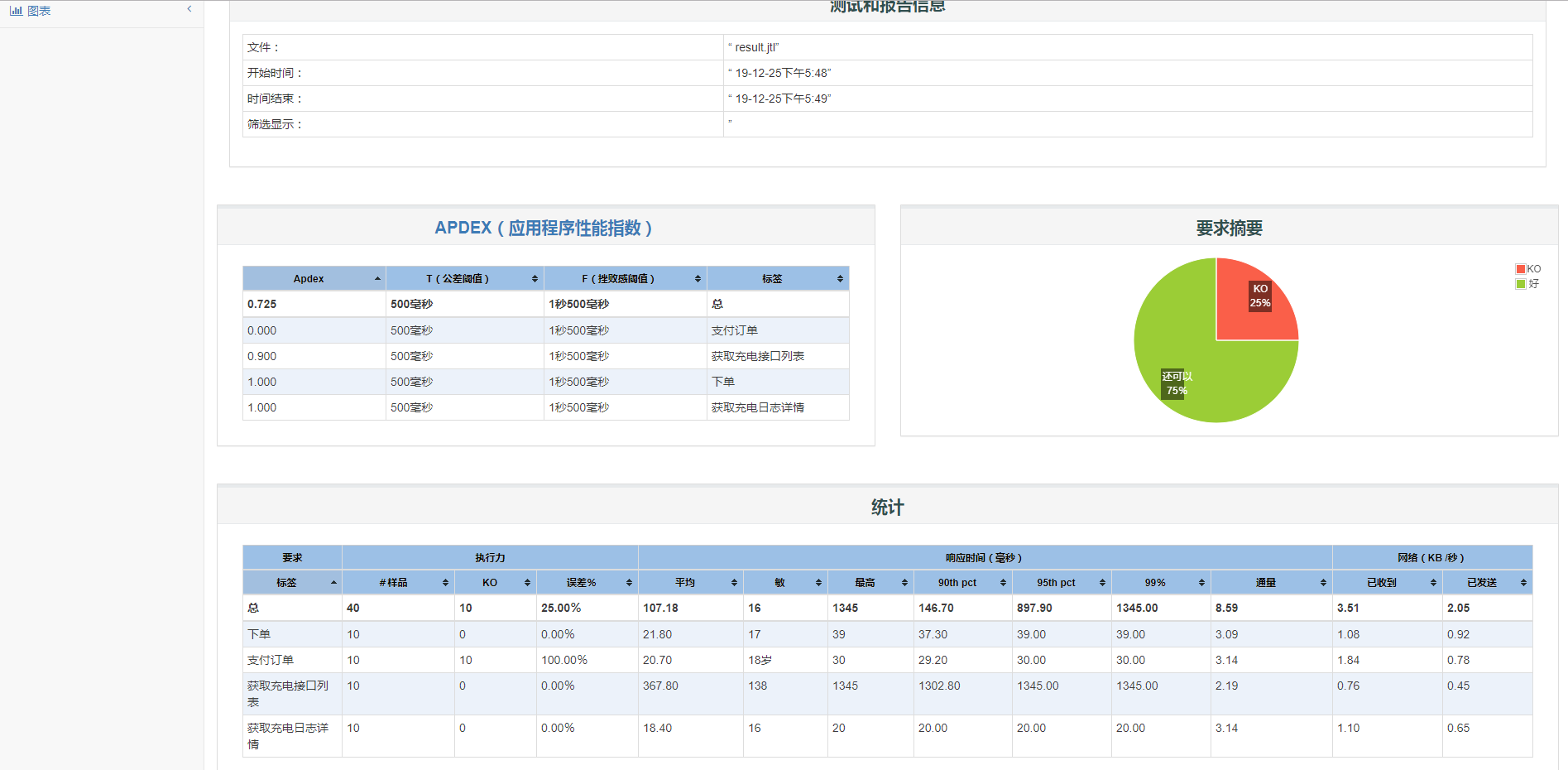This screenshot has width=1568, height=770.
Task: Sort statistics by #样品 column
Action: pyautogui.click(x=398, y=582)
